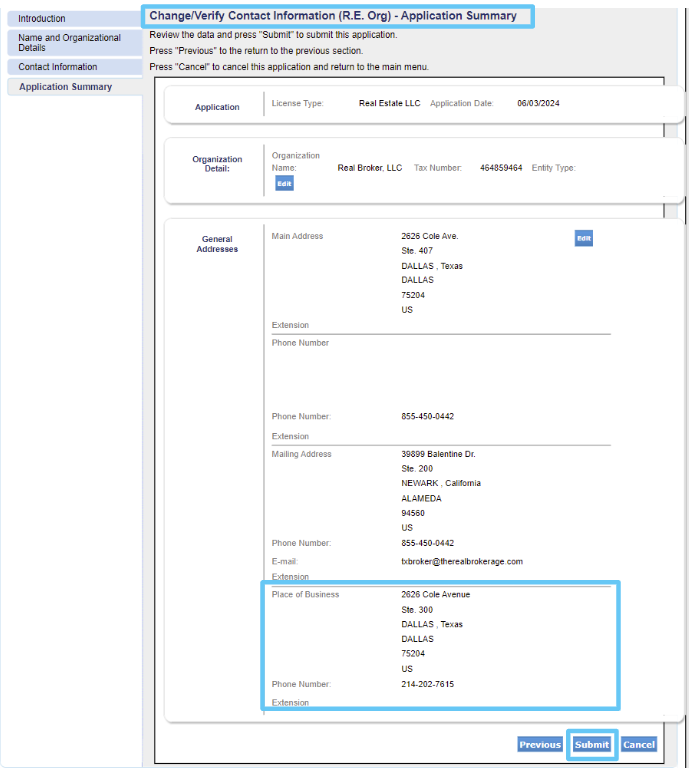Click the General Addresses heading
This screenshot has height=768, width=691.
(x=217, y=244)
